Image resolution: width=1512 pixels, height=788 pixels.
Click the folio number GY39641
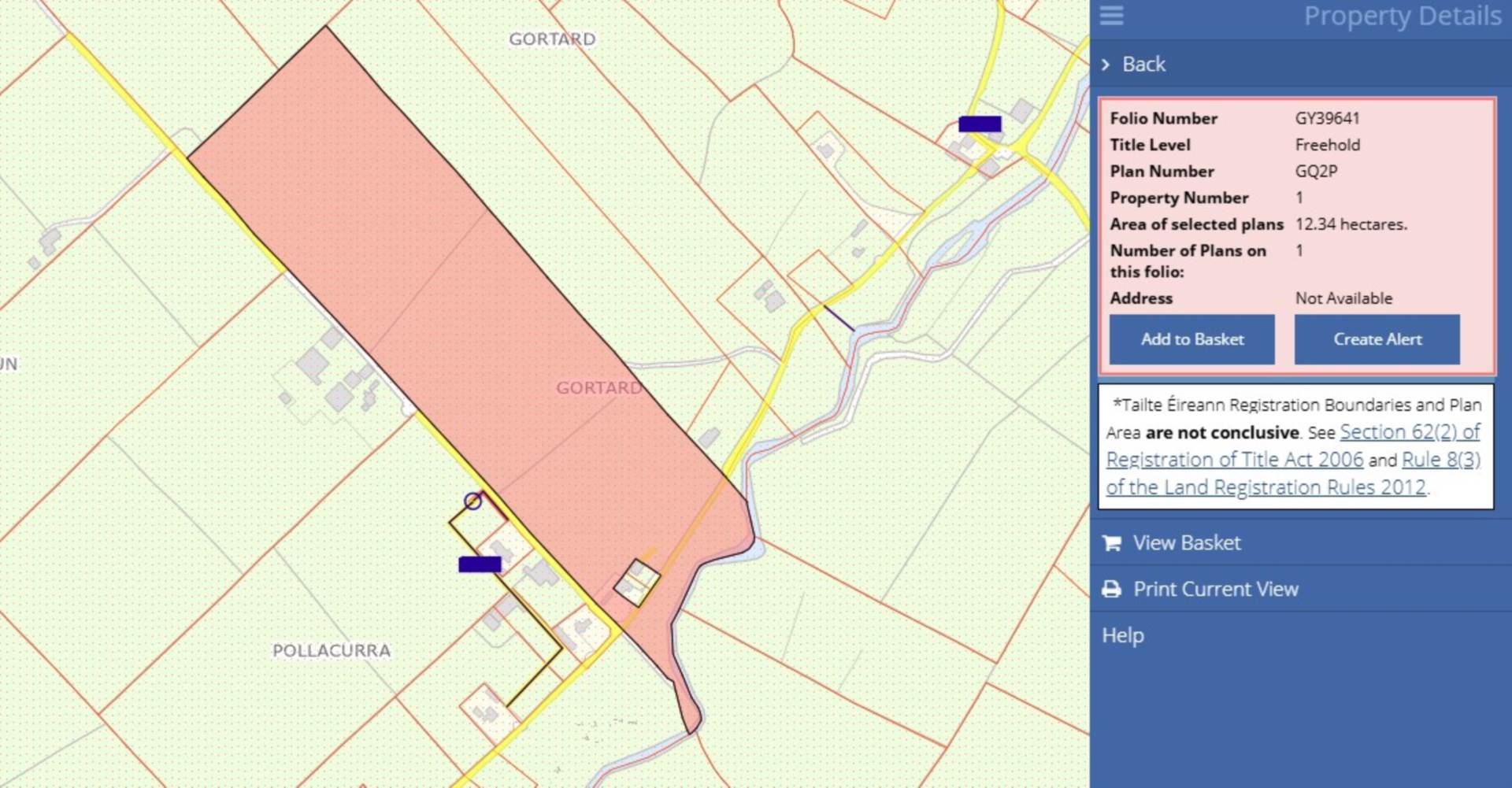point(1327,119)
